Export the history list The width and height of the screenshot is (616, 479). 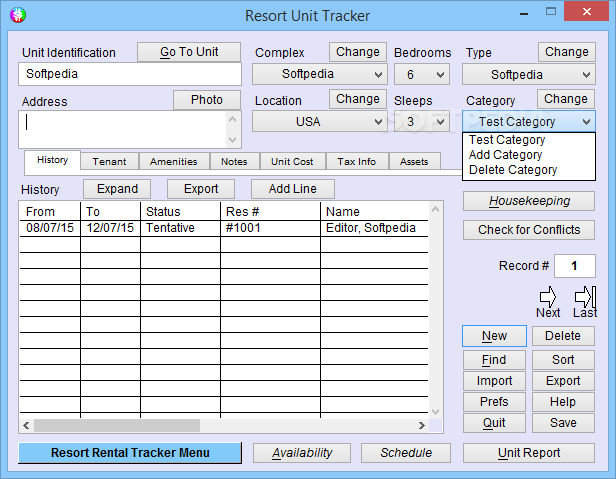[201, 189]
